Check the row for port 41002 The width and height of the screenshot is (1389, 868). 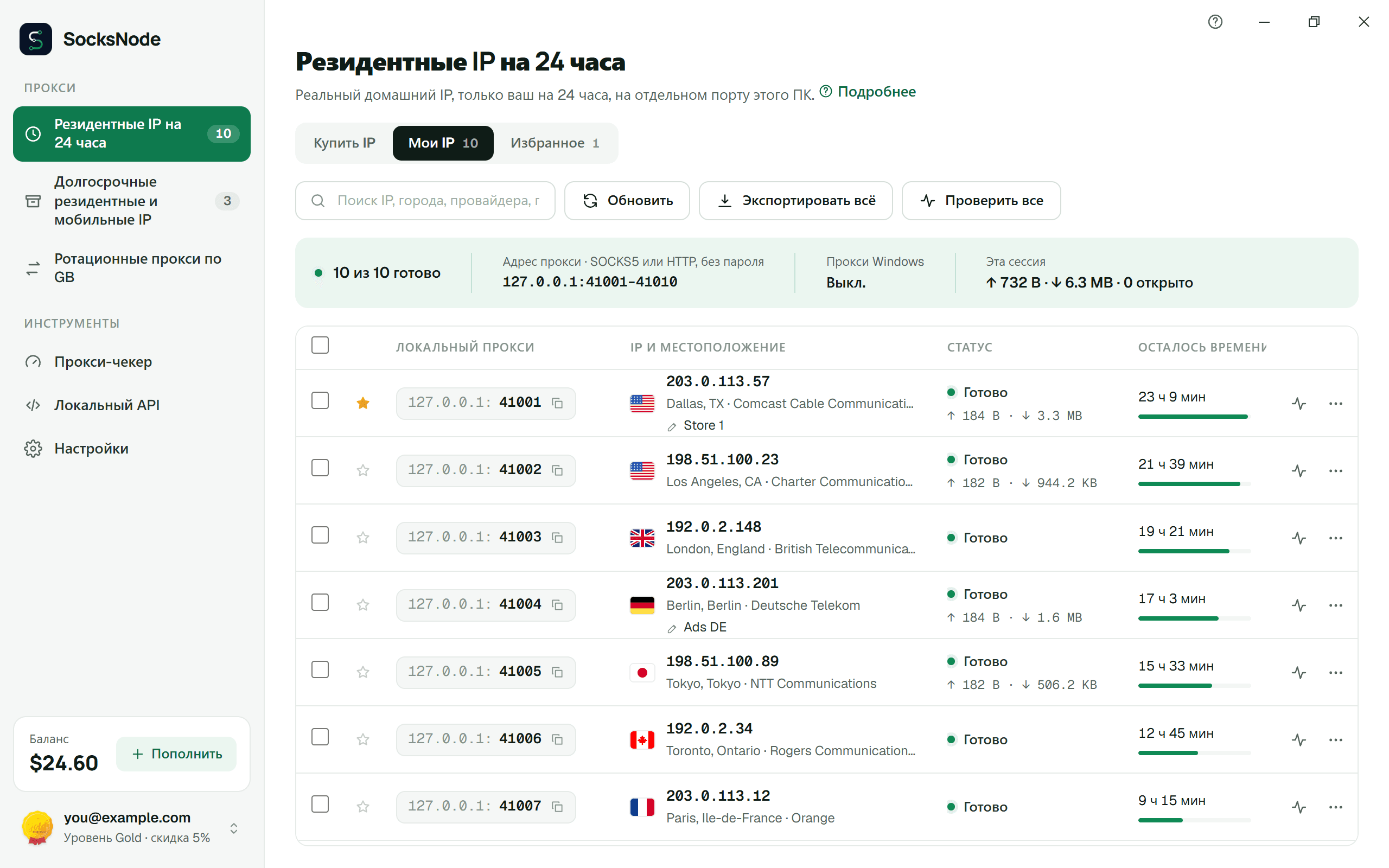click(x=320, y=467)
